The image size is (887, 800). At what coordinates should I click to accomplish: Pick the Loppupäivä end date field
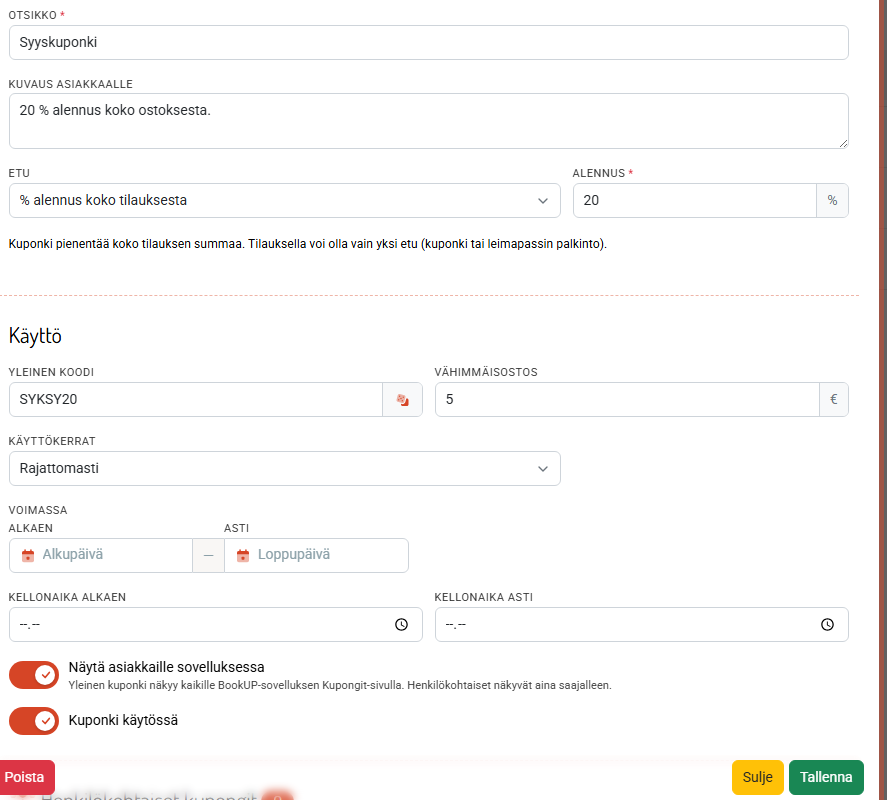(316, 556)
